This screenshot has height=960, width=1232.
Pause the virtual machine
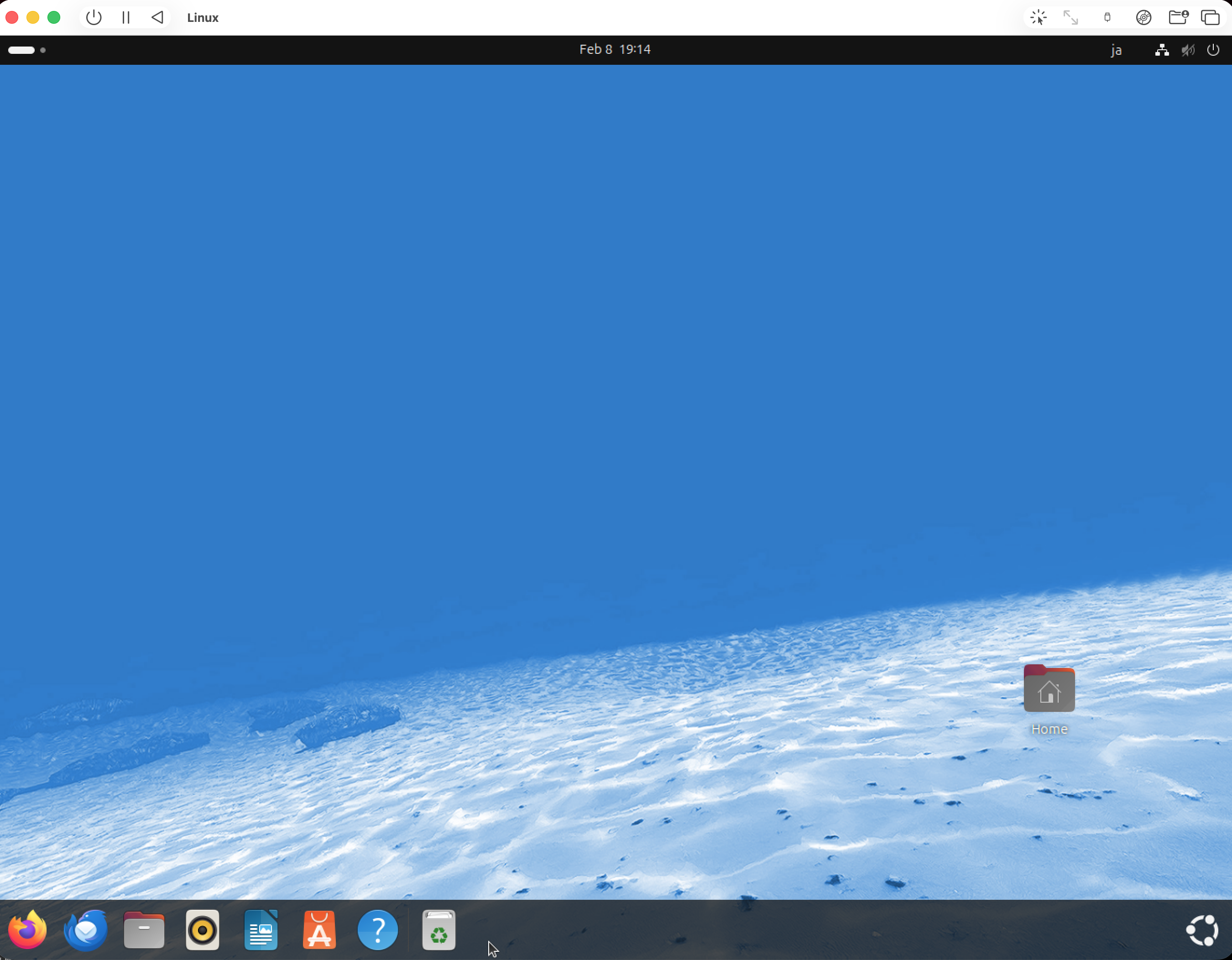point(126,17)
